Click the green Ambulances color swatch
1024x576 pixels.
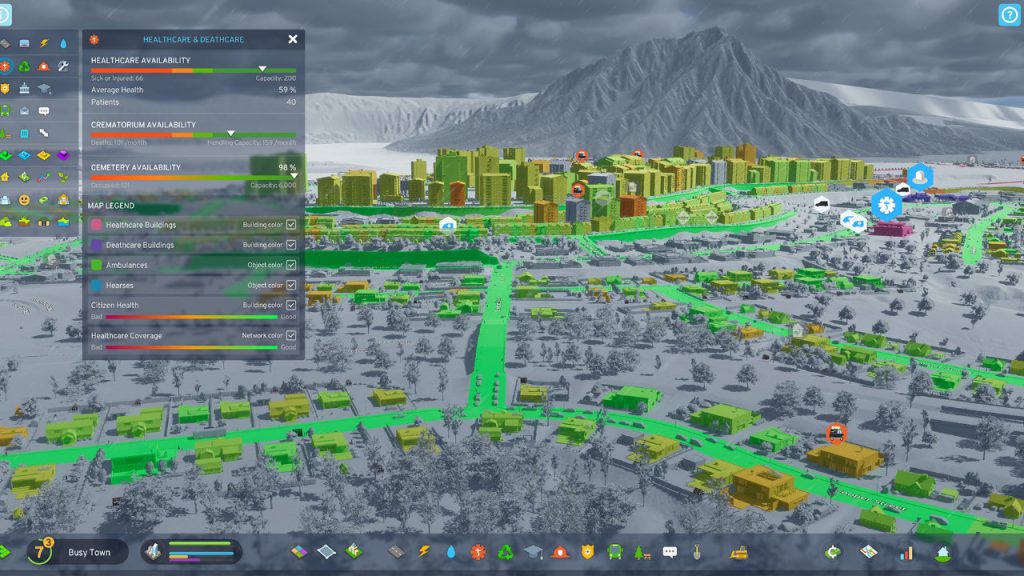pos(96,265)
